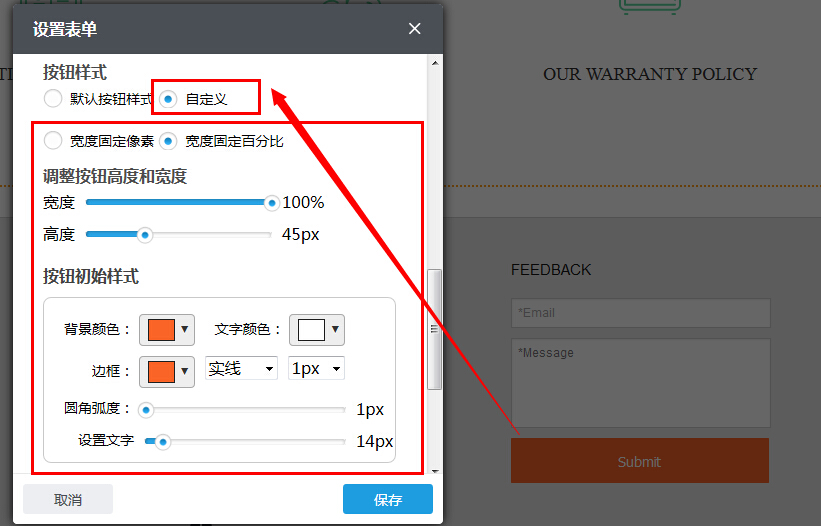Close the 设置表单 dialog with X

point(415,29)
